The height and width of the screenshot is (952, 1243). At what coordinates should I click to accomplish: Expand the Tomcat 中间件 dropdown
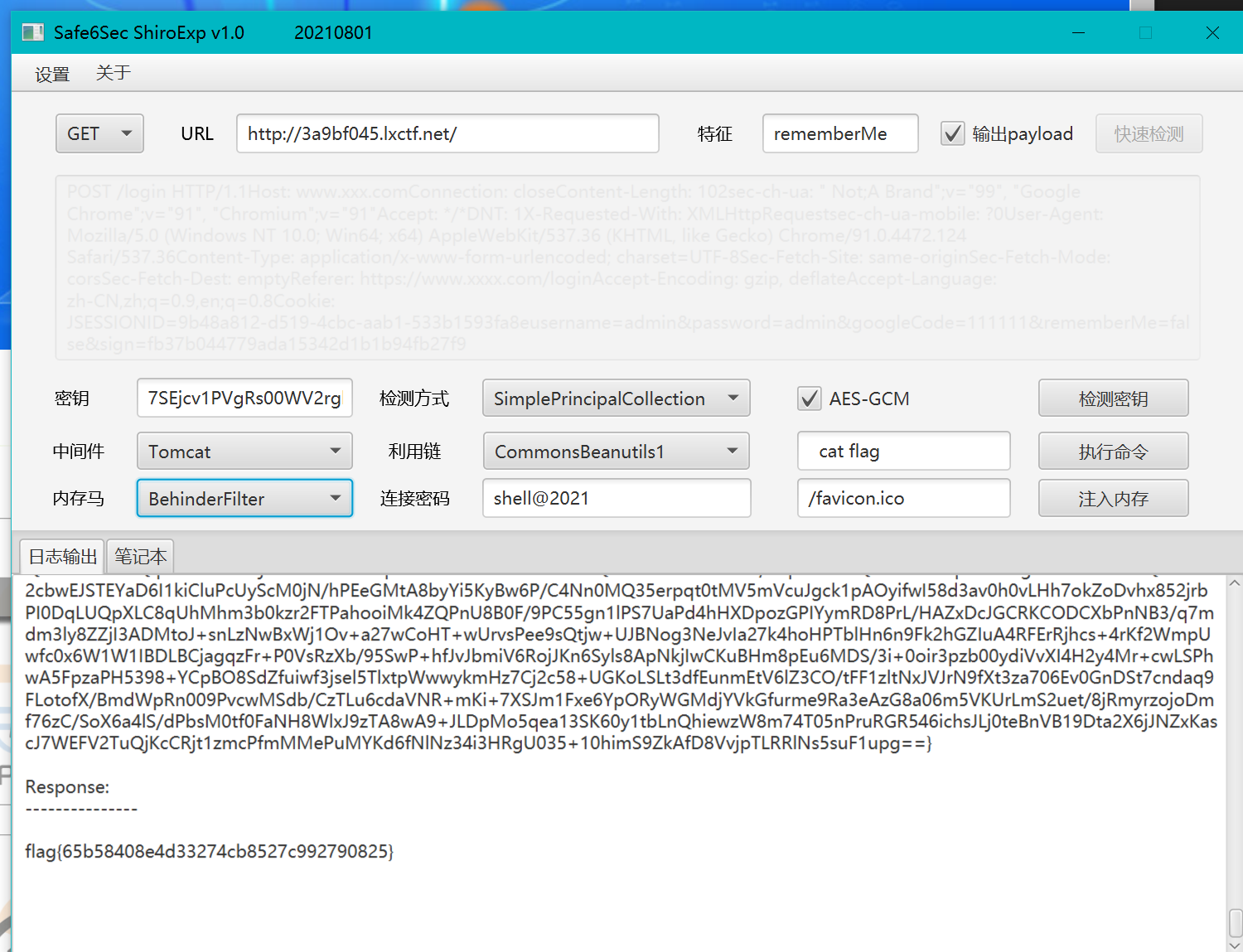(244, 452)
